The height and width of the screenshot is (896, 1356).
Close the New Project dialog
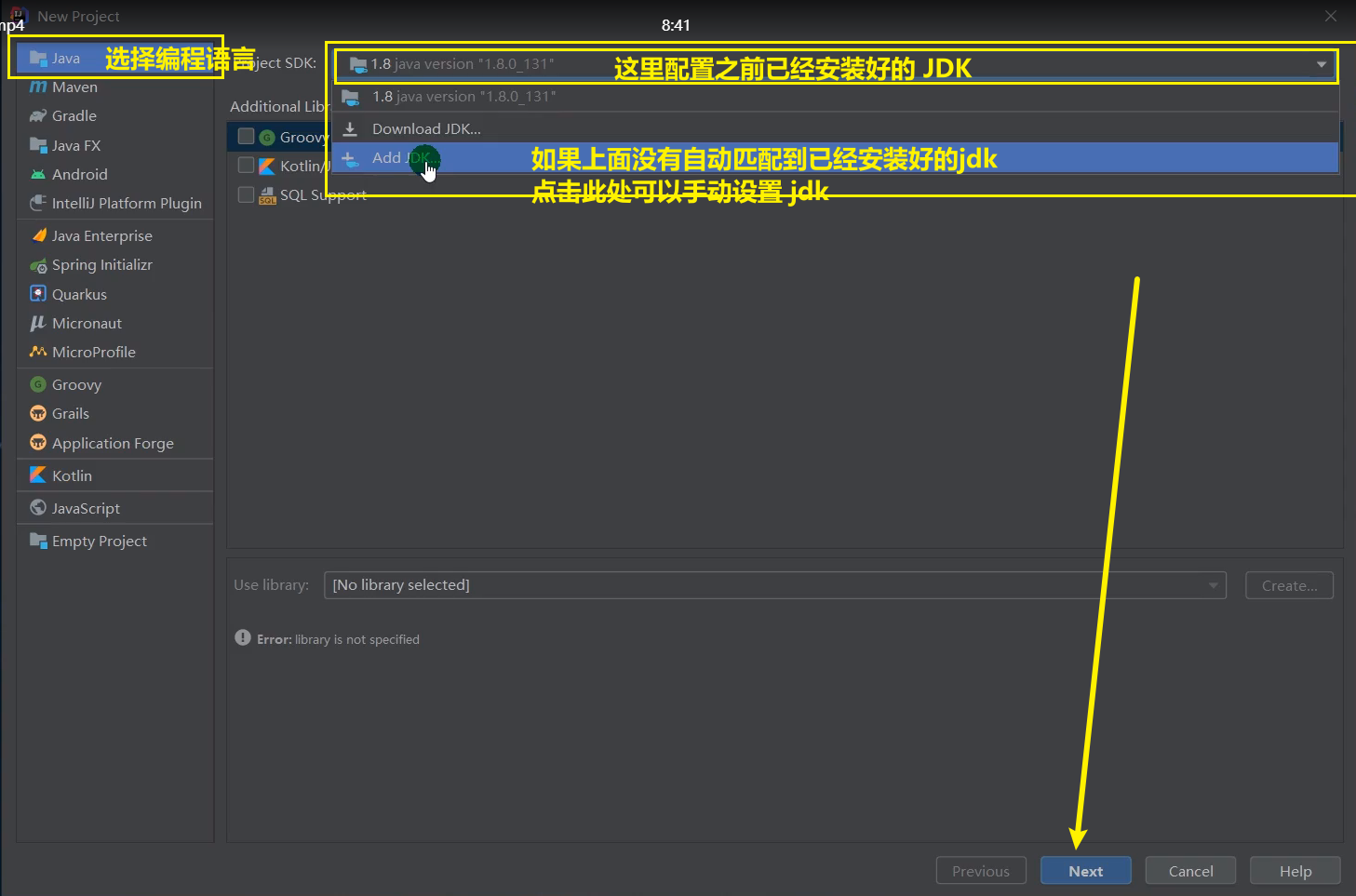1331,16
